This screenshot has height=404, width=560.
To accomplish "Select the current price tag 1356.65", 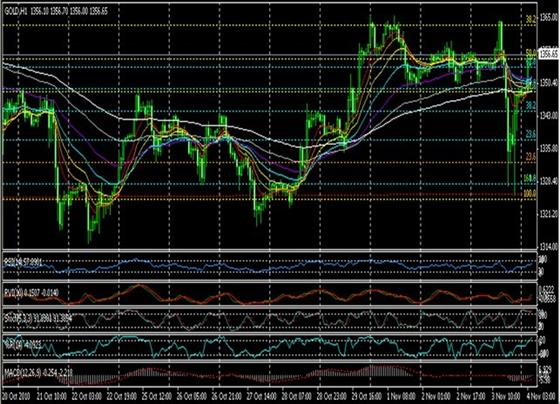I will tap(549, 54).
